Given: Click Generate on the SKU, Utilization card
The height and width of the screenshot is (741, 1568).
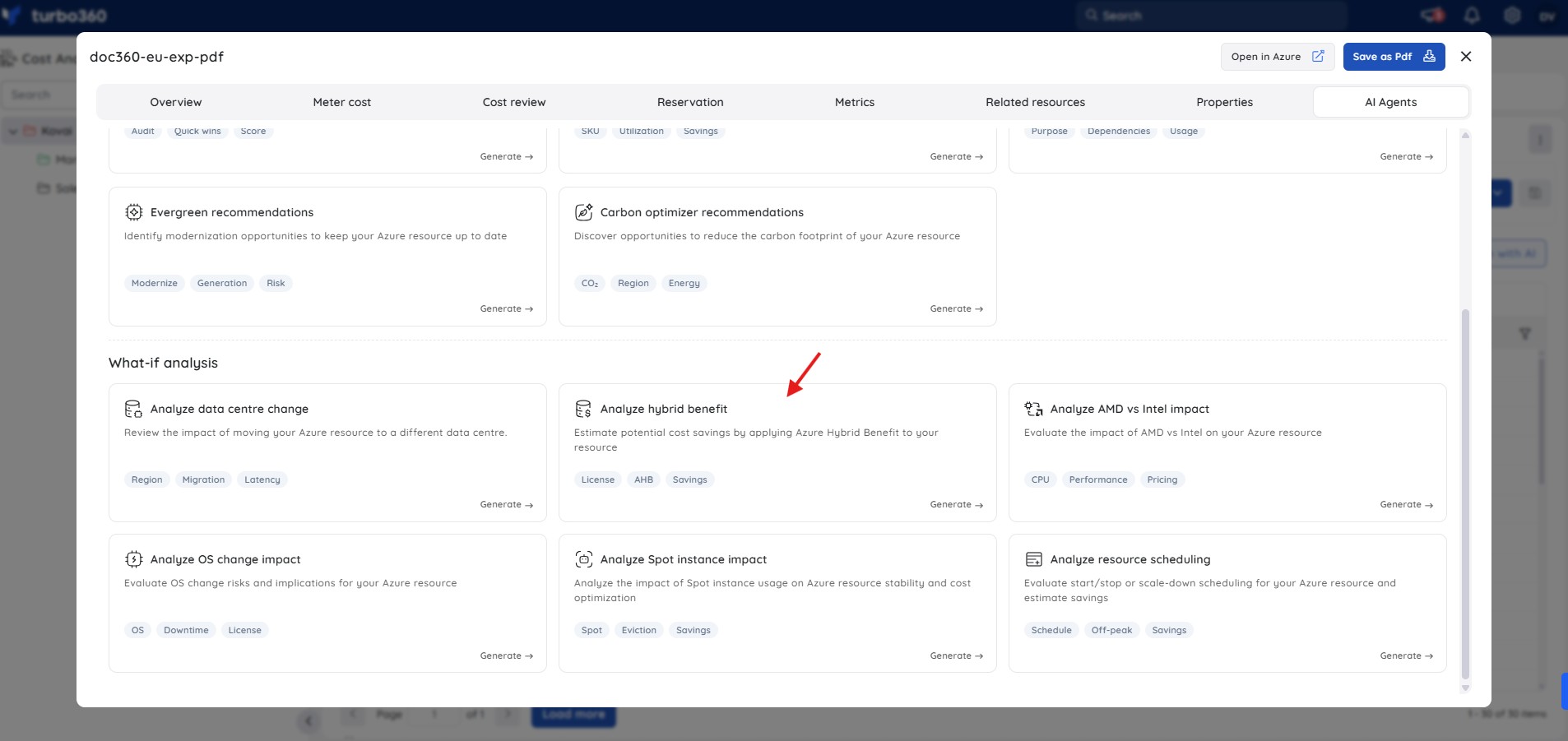Looking at the screenshot, I should (x=957, y=156).
